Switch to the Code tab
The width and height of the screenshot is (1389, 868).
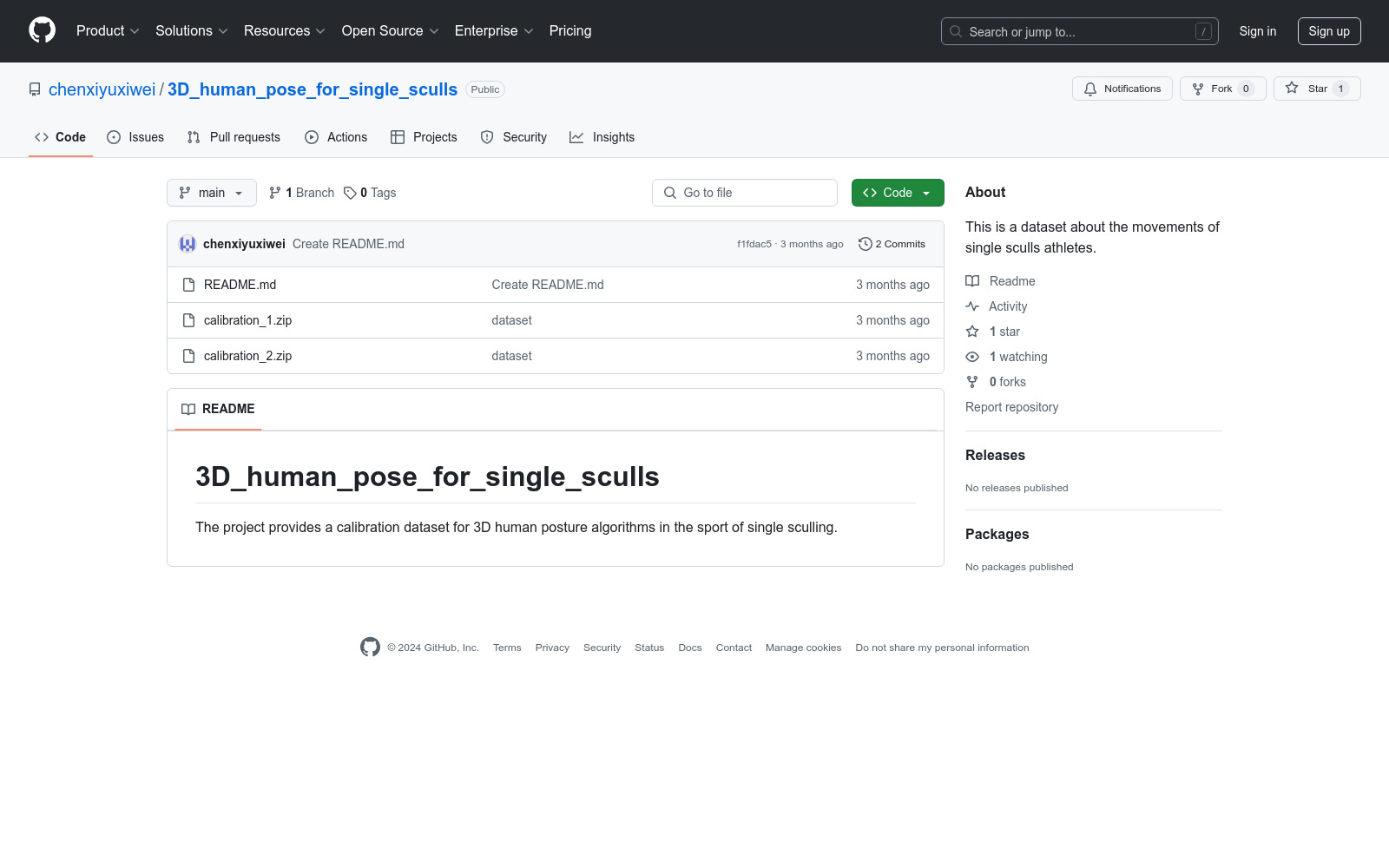pyautogui.click(x=61, y=137)
